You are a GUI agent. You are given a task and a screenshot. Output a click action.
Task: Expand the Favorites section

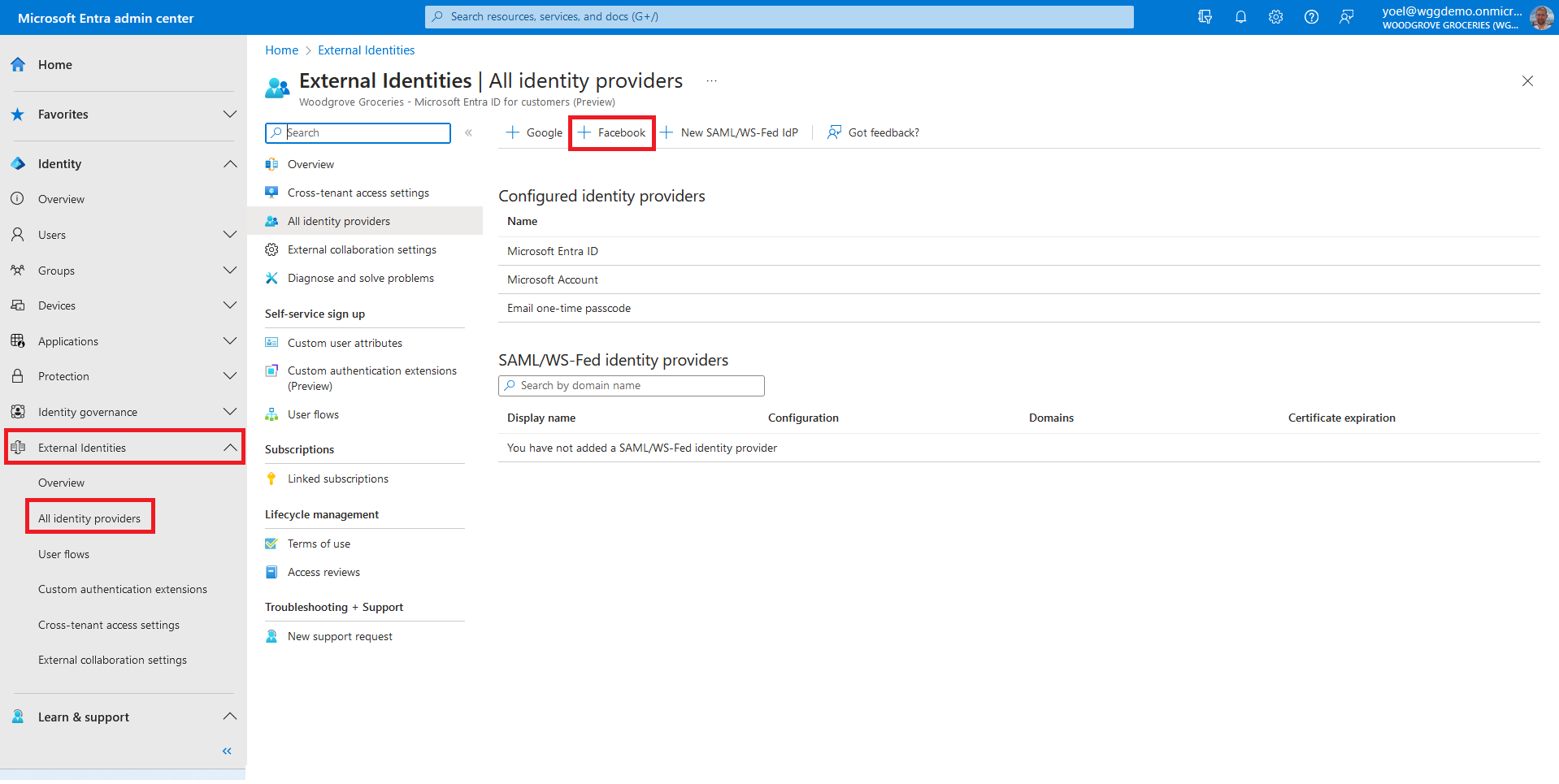[x=230, y=115]
